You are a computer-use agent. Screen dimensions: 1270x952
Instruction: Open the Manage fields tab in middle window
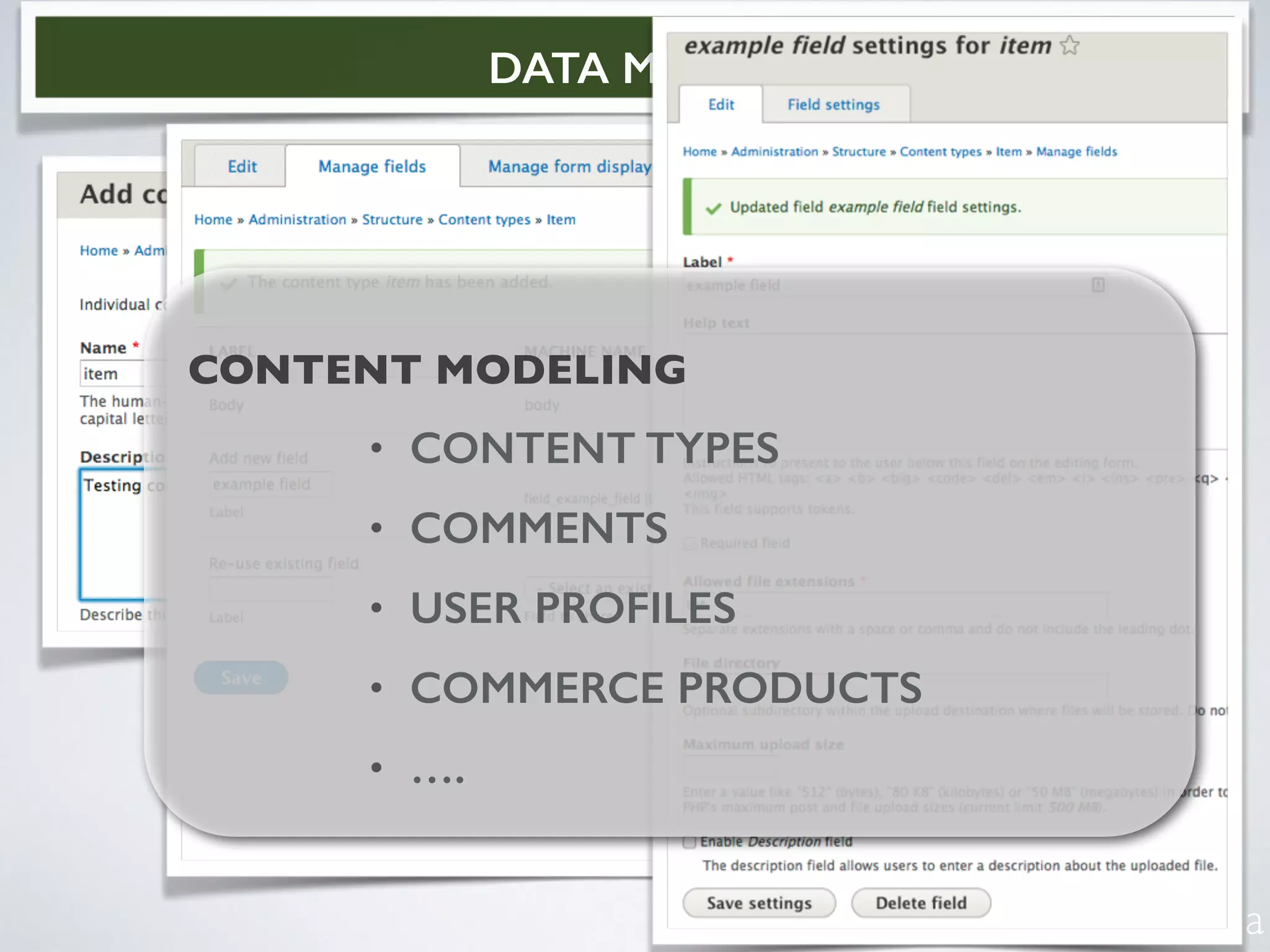[x=372, y=166]
